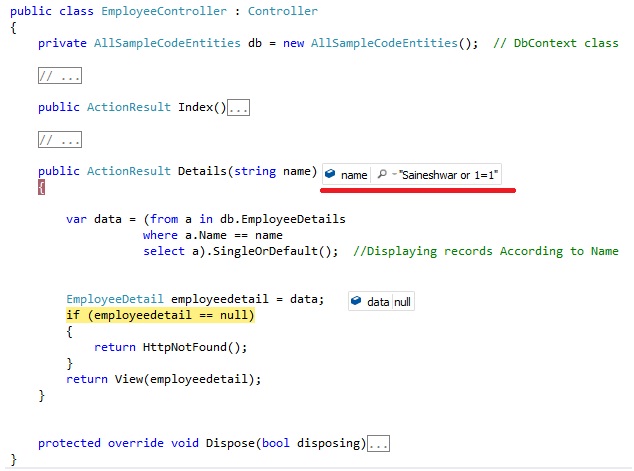This screenshot has height=471, width=634.
Task: Click the Controller base class name
Action: 283,11
